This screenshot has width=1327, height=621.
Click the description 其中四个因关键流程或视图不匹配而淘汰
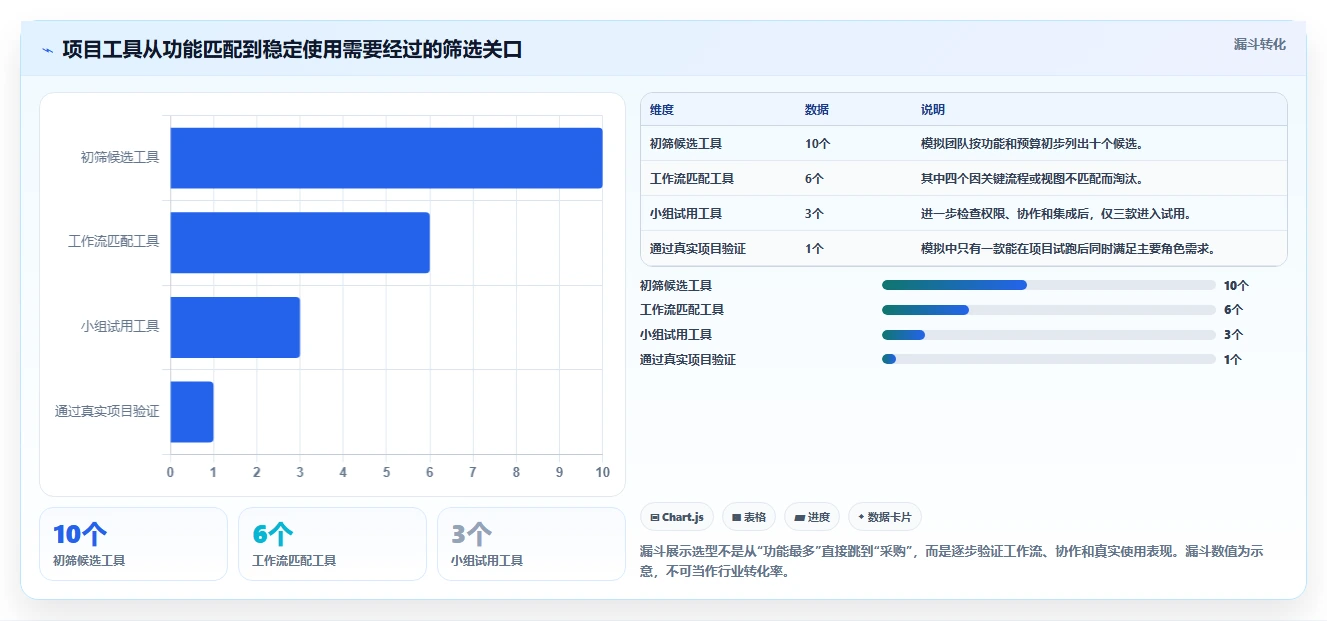pos(1032,179)
